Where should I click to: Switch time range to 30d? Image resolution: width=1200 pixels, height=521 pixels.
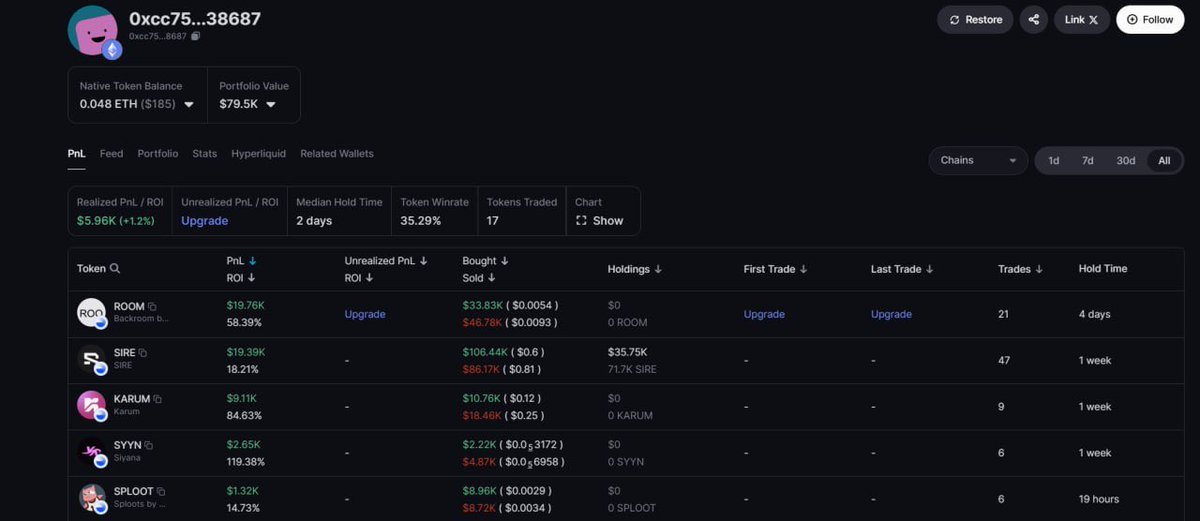point(1125,161)
